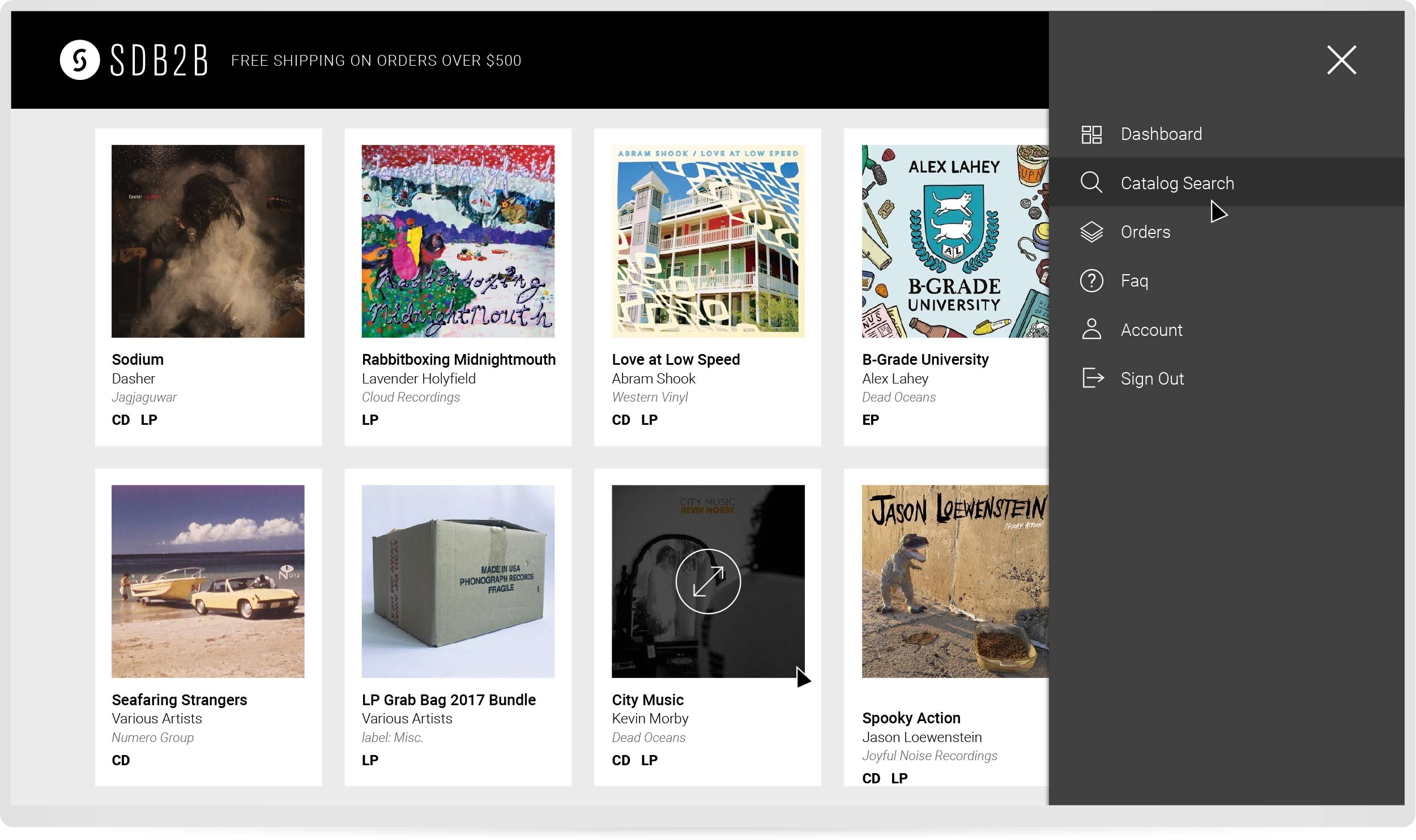The image size is (1416, 840).
Task: Open the Spooky Action dinosaur cover
Action: point(955,581)
